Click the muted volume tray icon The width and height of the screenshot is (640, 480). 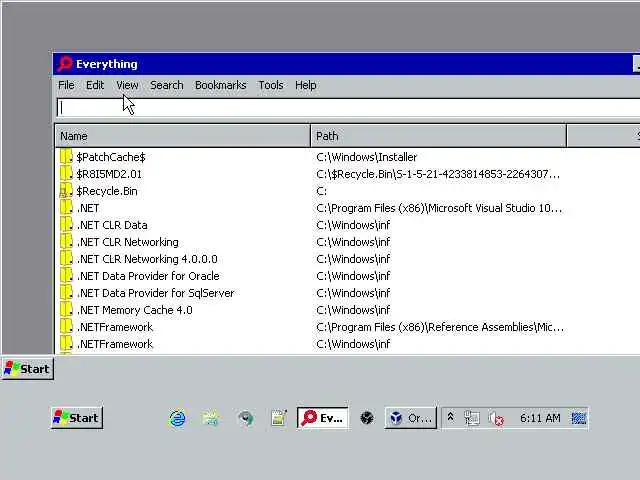(496, 418)
